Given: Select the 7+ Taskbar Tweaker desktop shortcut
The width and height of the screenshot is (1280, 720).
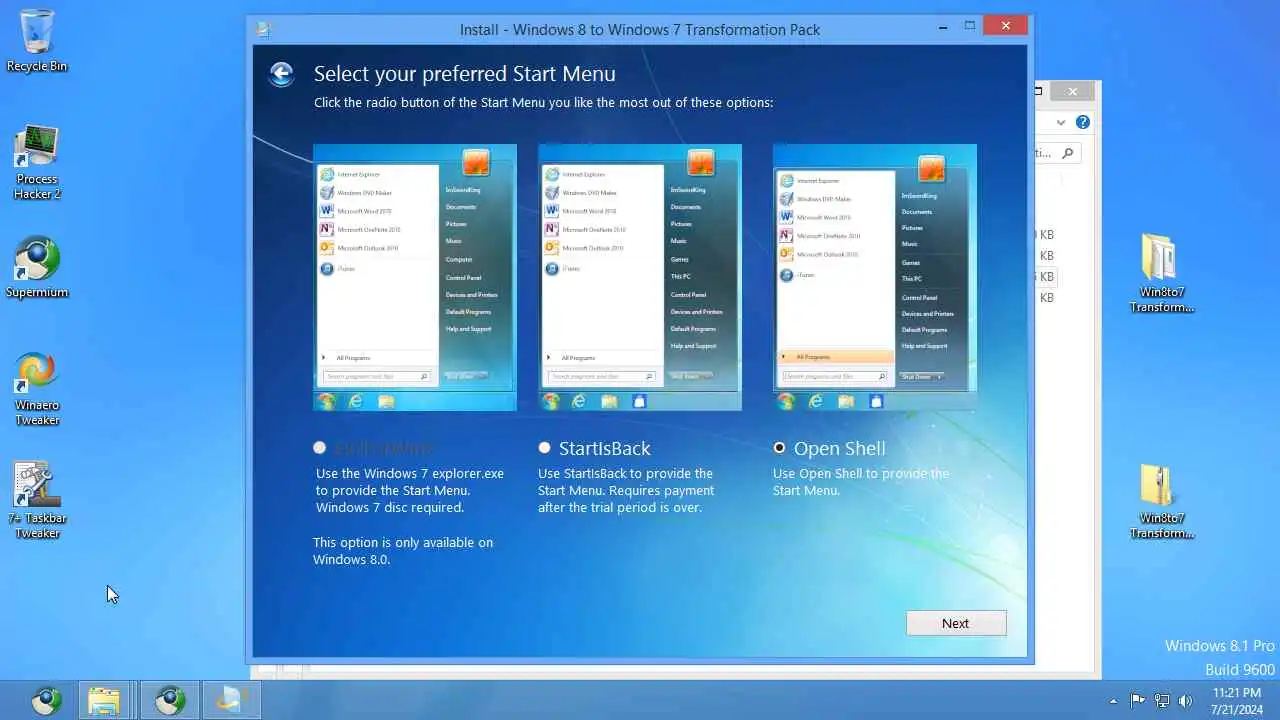Looking at the screenshot, I should coord(37,500).
